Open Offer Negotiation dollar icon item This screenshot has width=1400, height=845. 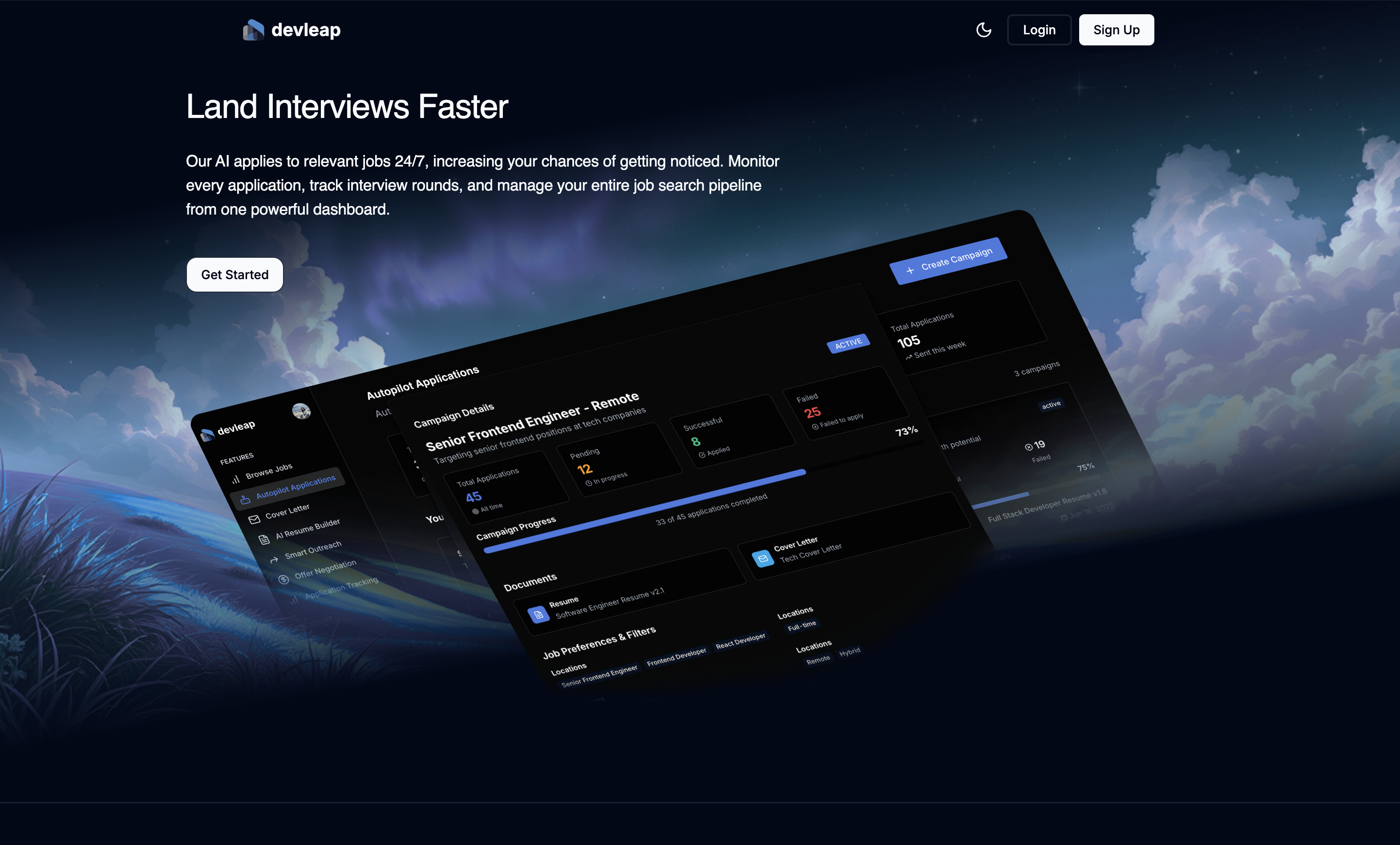[283, 580]
